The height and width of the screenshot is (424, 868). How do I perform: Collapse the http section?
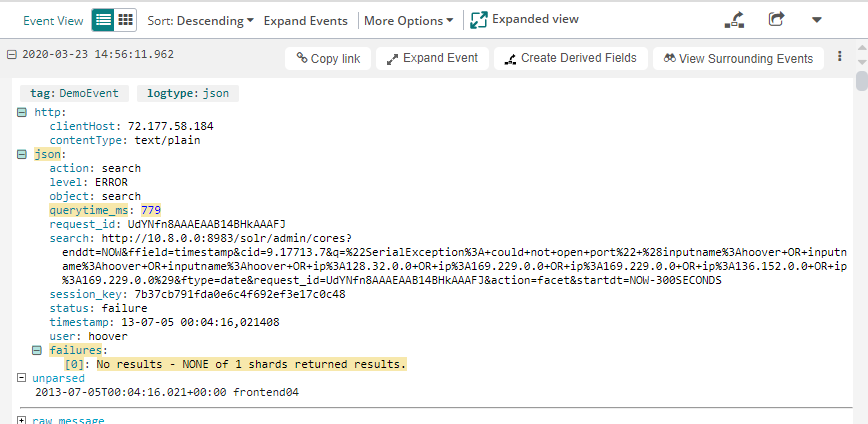22,112
